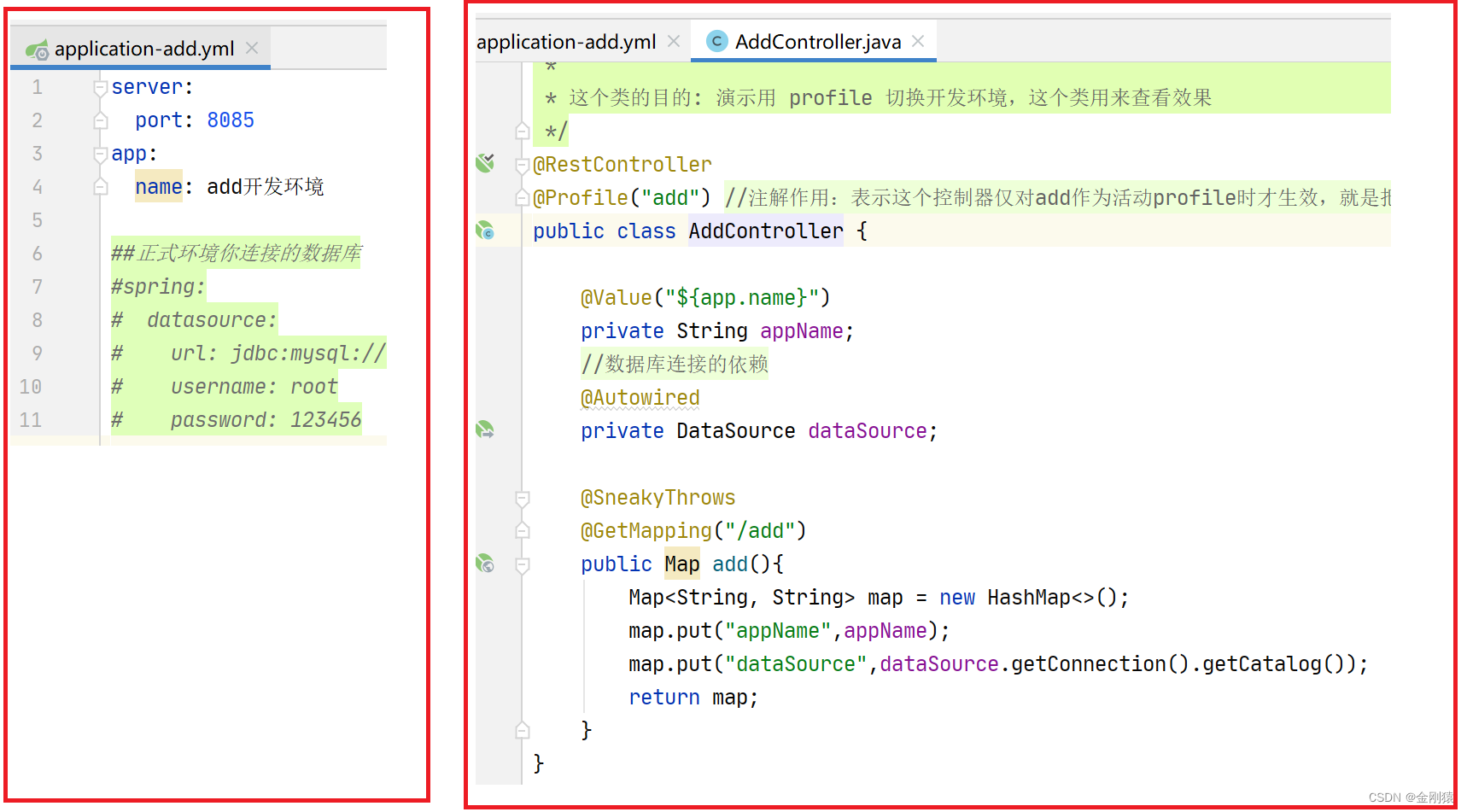Click the @Autowired annotation
The height and width of the screenshot is (812, 1467).
tap(640, 398)
